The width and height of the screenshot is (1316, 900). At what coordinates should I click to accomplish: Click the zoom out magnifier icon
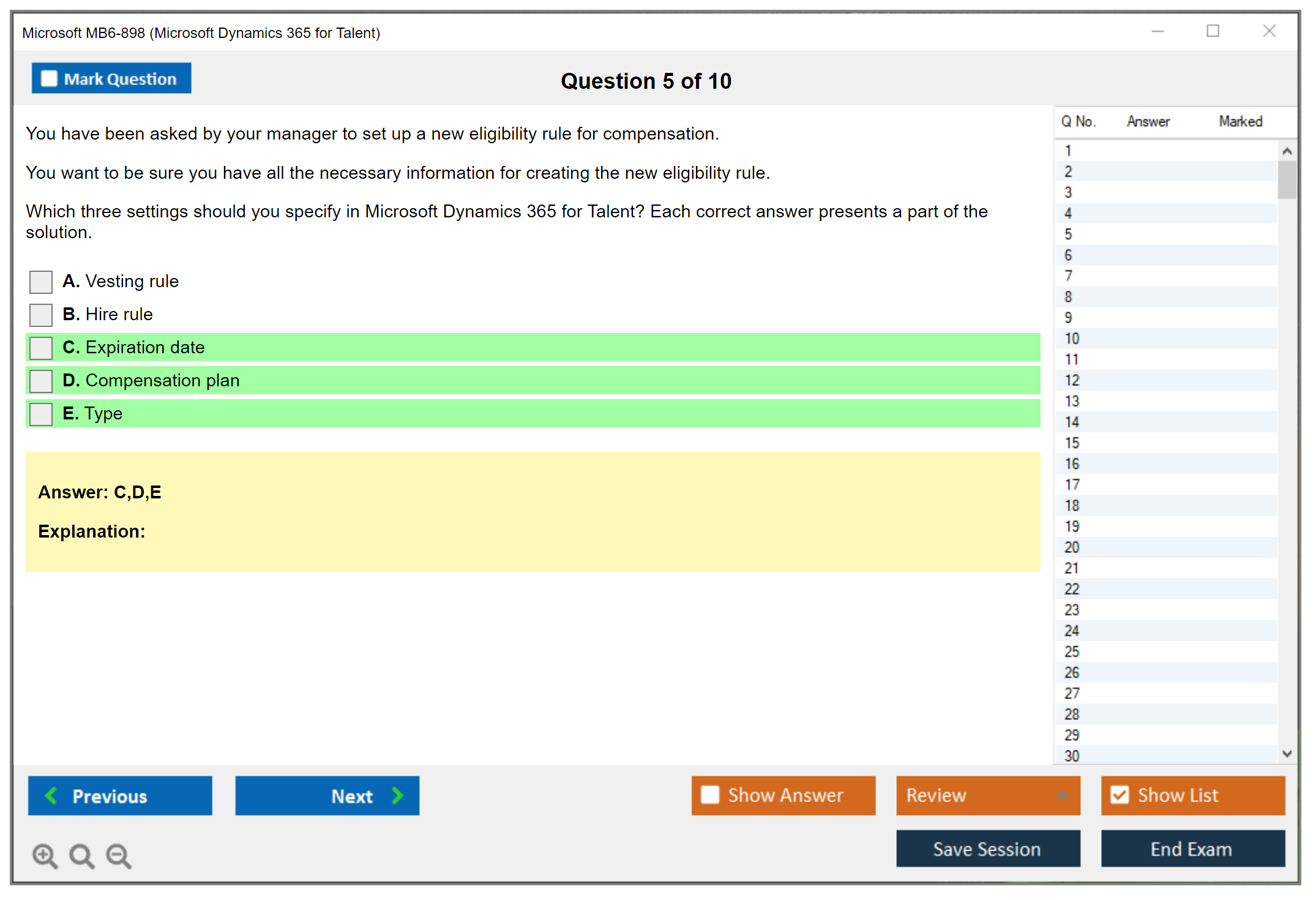118,855
